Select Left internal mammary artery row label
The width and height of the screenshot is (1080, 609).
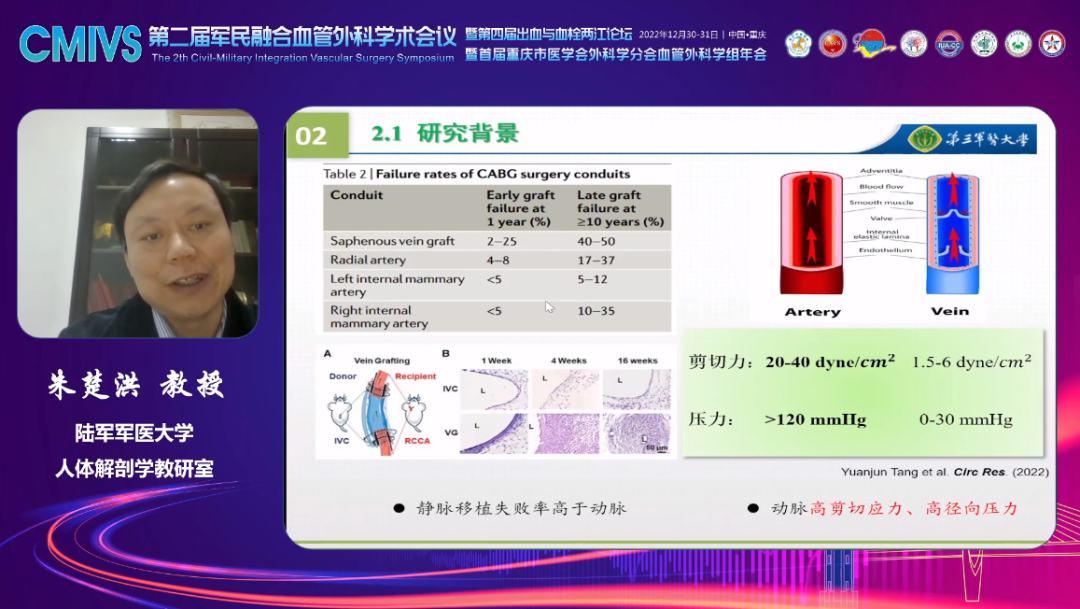tap(397, 285)
